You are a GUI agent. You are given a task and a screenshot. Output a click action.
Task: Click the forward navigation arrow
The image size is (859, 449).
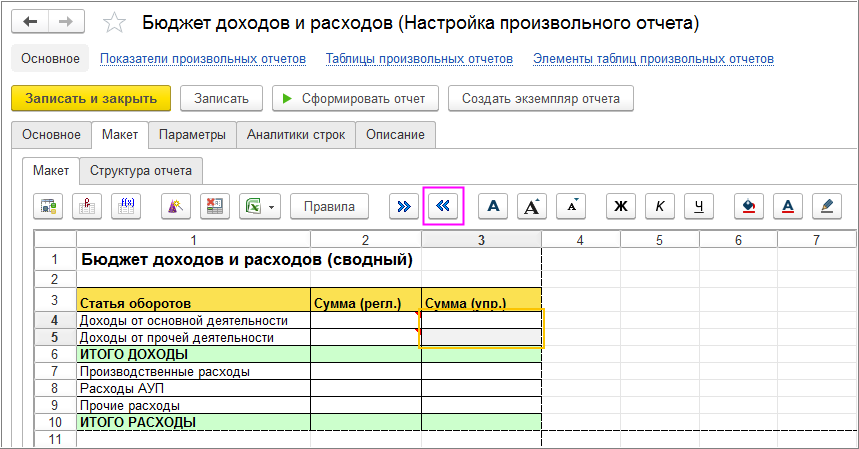tap(65, 21)
